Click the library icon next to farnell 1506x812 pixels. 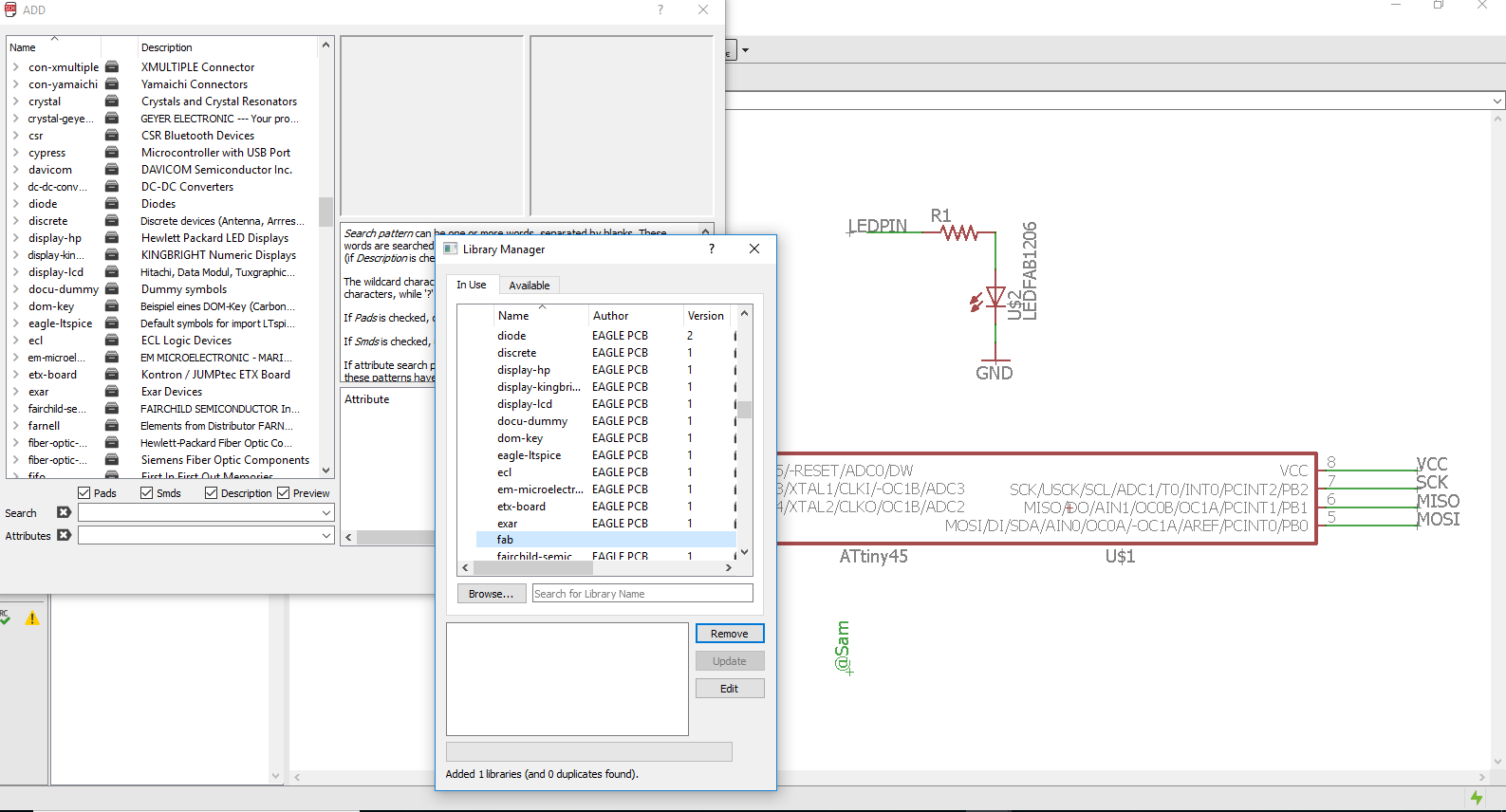tap(112, 426)
